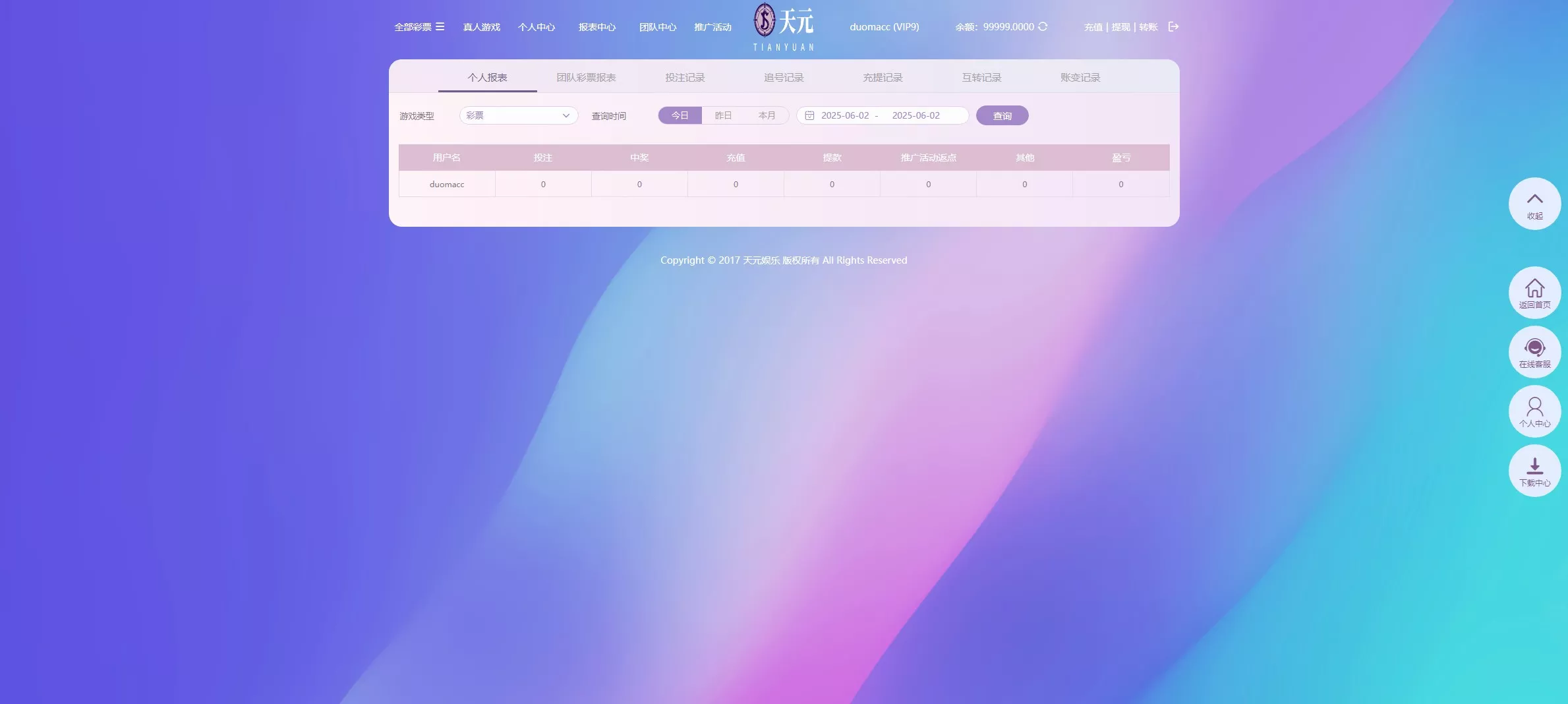The height and width of the screenshot is (704, 1568).
Task: Open the 游戏类型 彩票 dropdown
Action: (518, 115)
